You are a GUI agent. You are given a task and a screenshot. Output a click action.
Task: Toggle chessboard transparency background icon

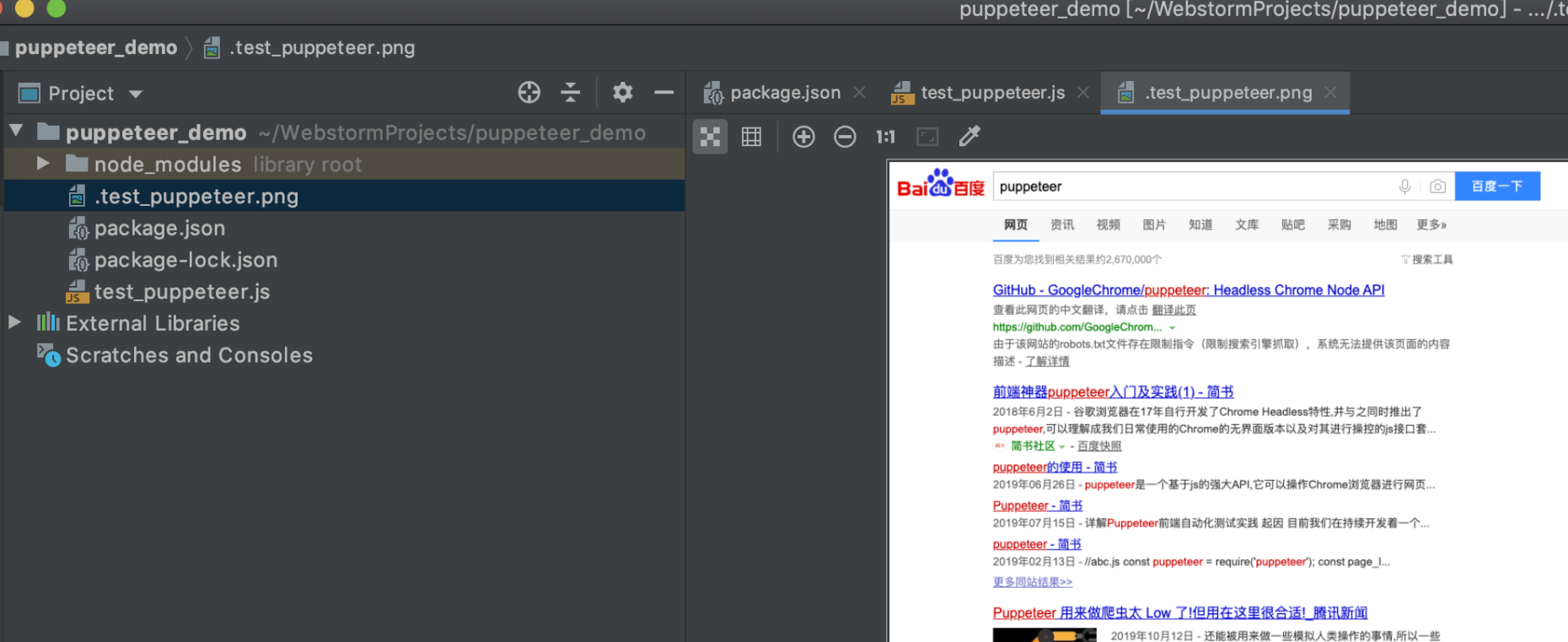(711, 137)
